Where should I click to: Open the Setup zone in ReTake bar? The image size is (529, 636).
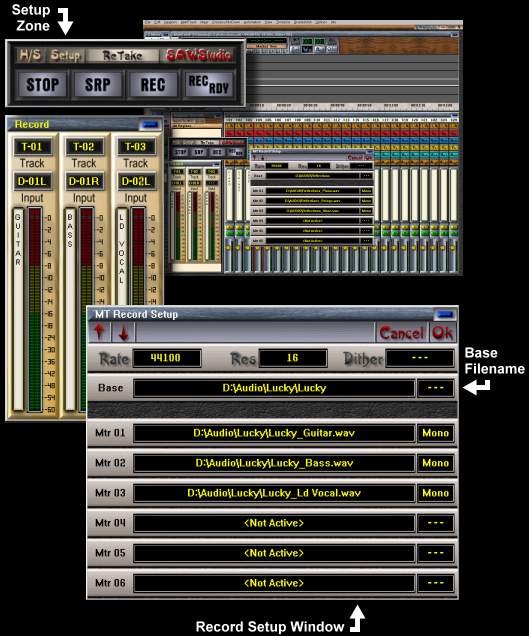tap(65, 55)
